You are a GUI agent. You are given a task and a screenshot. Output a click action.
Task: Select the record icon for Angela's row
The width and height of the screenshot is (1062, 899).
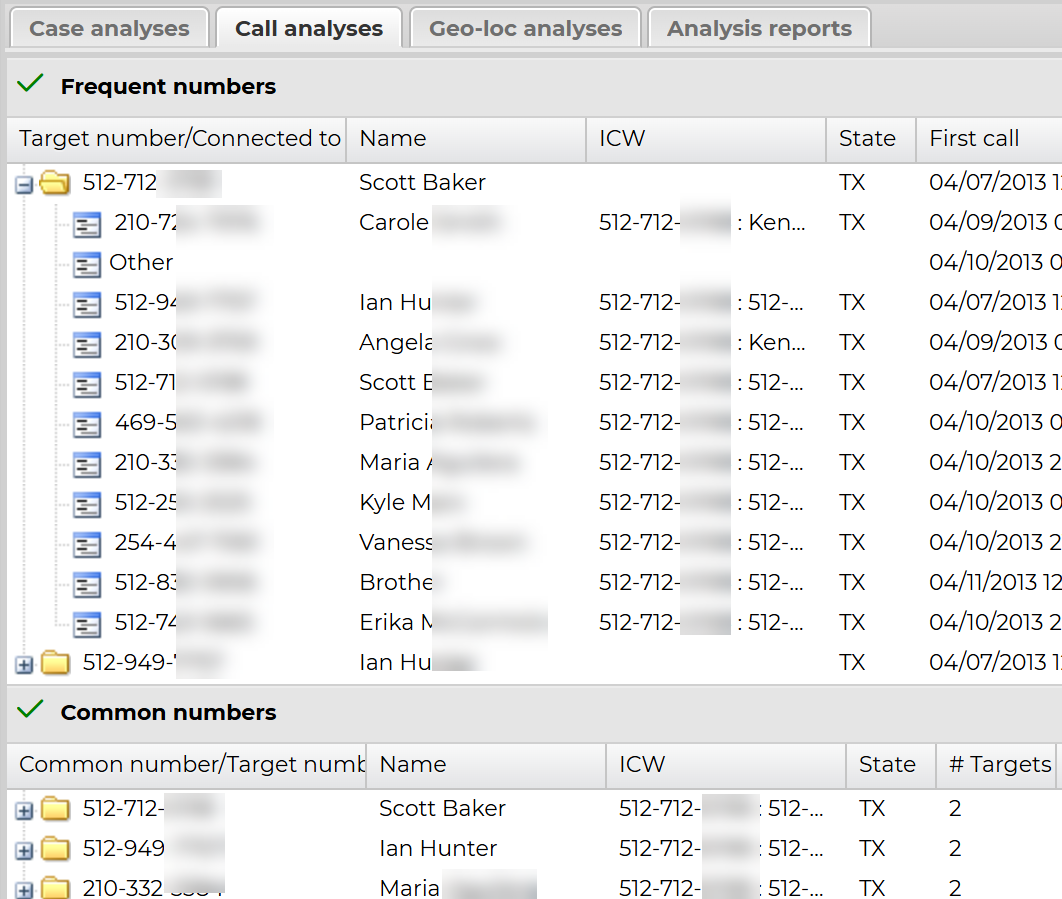point(88,344)
